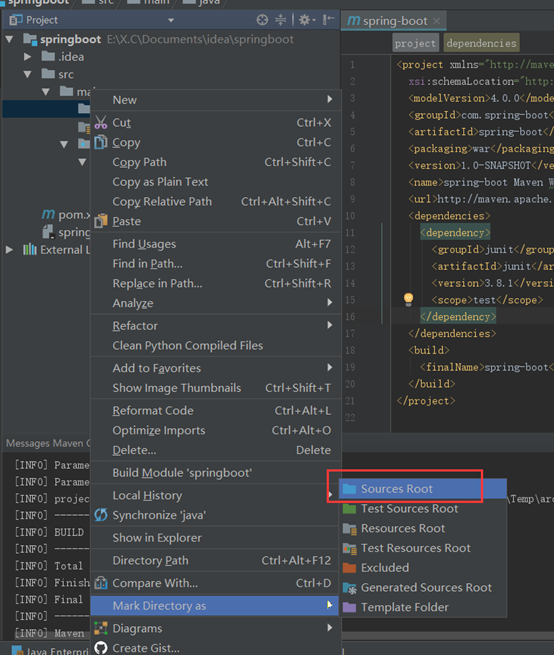Open the Add to Favorites submenu arrow
The width and height of the screenshot is (554, 655).
point(330,367)
